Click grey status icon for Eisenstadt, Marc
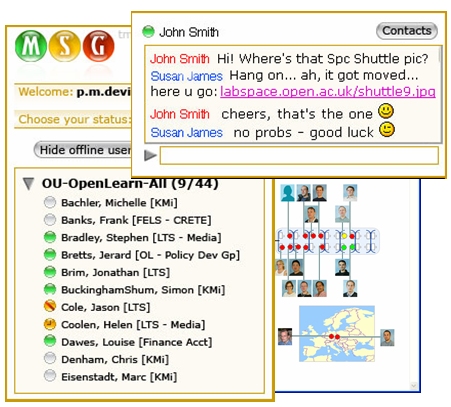The image size is (451, 407). point(50,376)
